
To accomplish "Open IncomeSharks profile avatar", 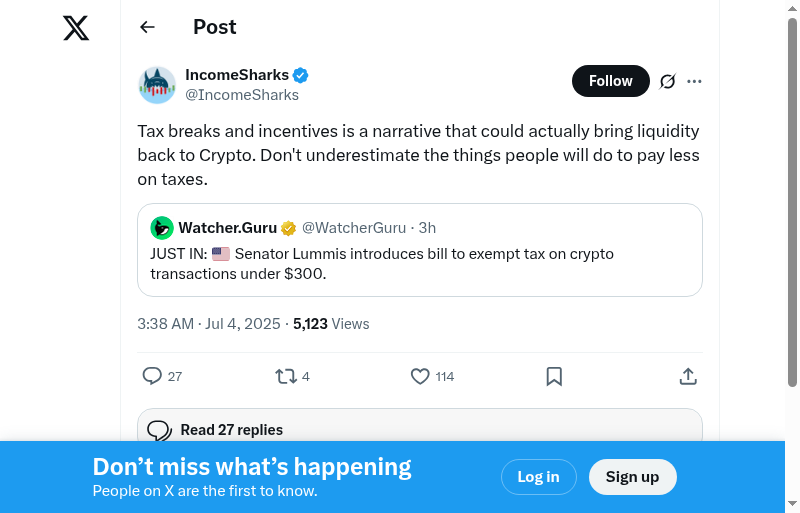I will click(157, 85).
